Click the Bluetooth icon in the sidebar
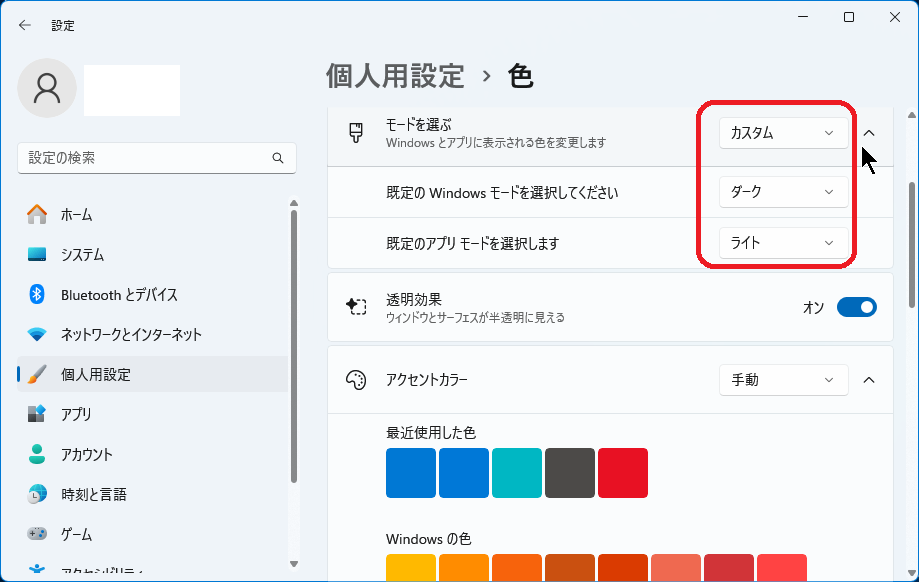 pos(37,294)
